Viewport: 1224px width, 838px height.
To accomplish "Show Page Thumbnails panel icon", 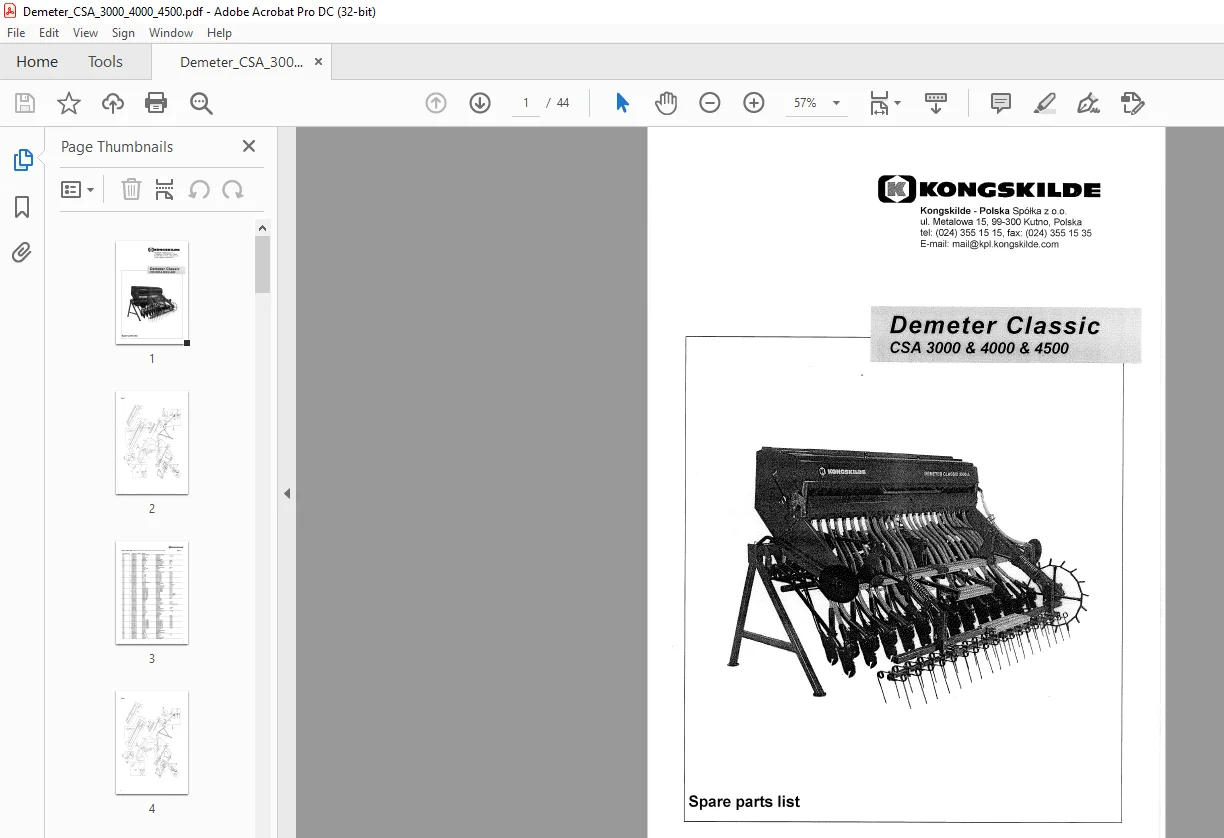I will click(x=22, y=160).
